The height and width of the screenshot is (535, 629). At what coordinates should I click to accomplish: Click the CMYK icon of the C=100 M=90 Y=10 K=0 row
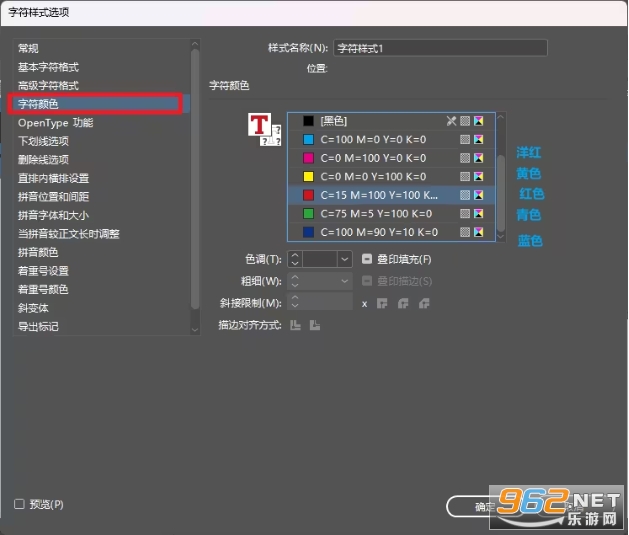pyautogui.click(x=479, y=232)
